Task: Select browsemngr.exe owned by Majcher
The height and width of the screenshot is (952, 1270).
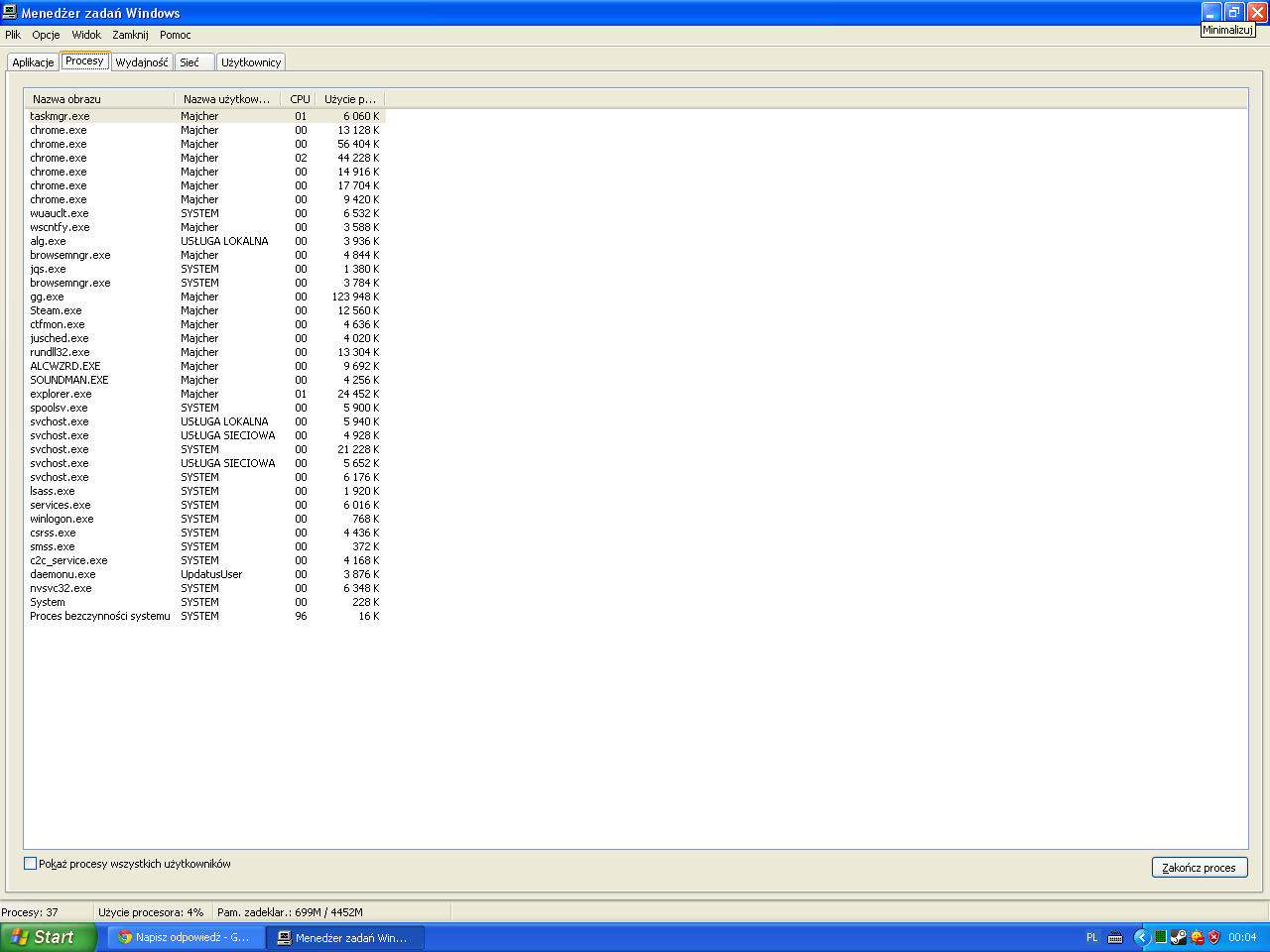Action: 204,255
